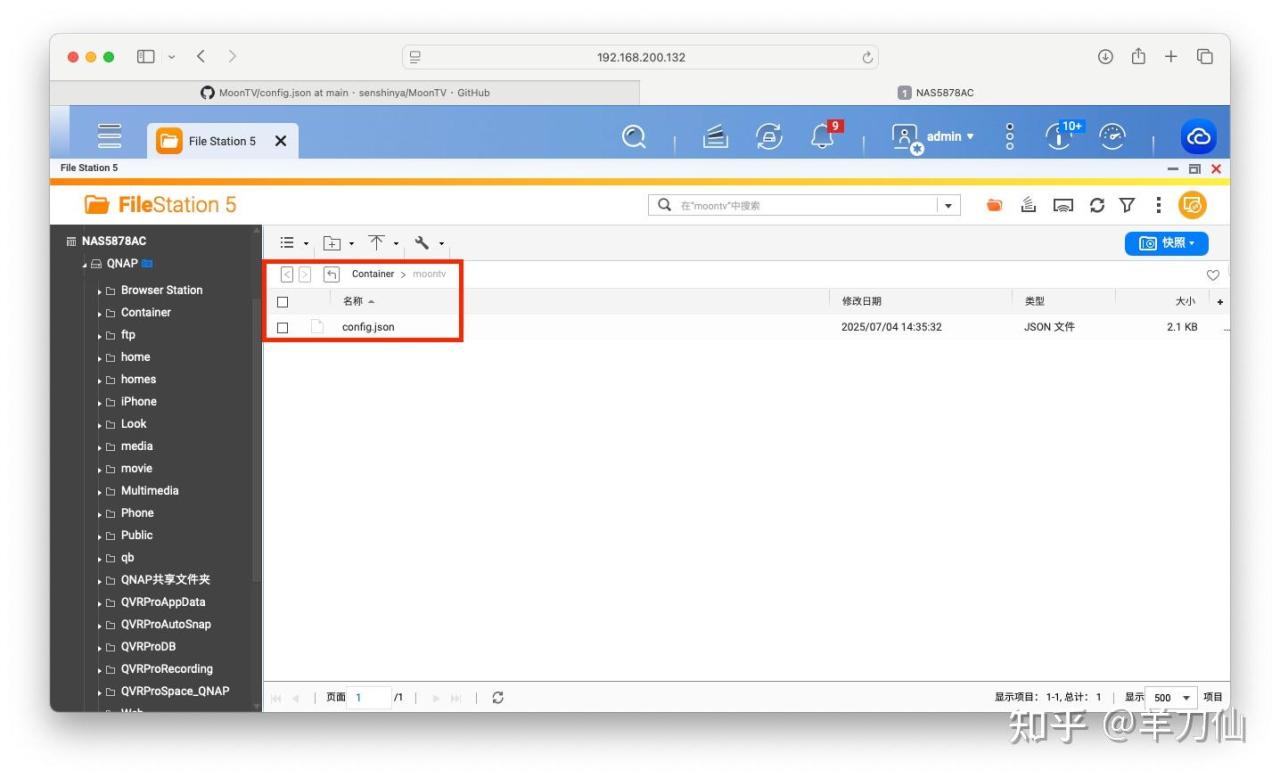Refresh File Station with the refresh icon

tap(1097, 205)
